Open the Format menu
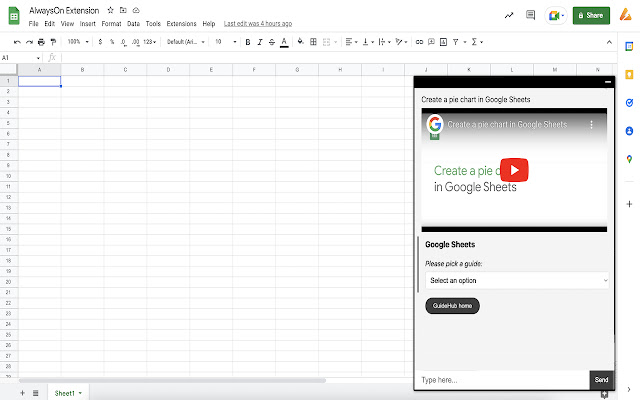 [x=111, y=24]
